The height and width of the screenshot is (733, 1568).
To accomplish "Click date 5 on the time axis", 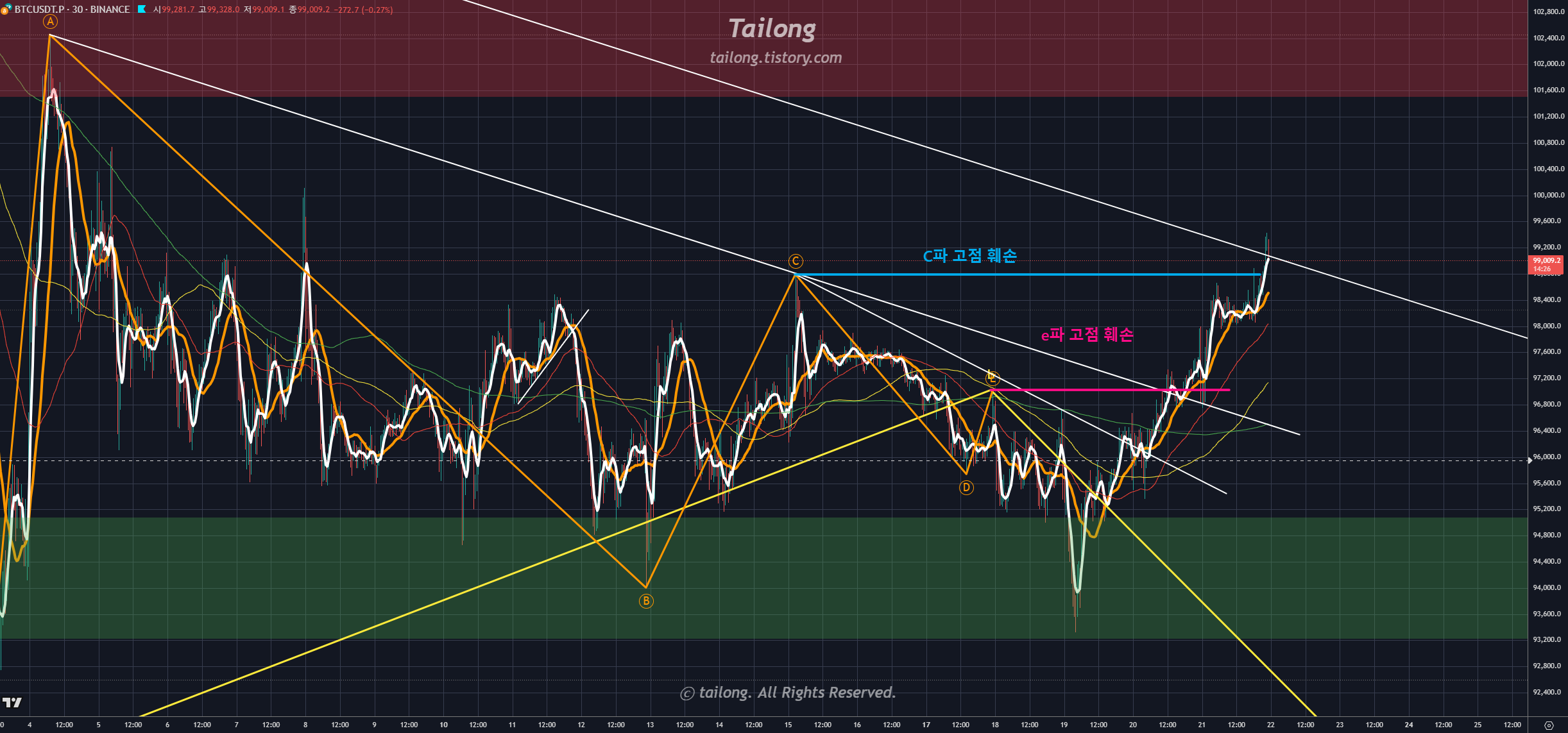I will coord(98,725).
